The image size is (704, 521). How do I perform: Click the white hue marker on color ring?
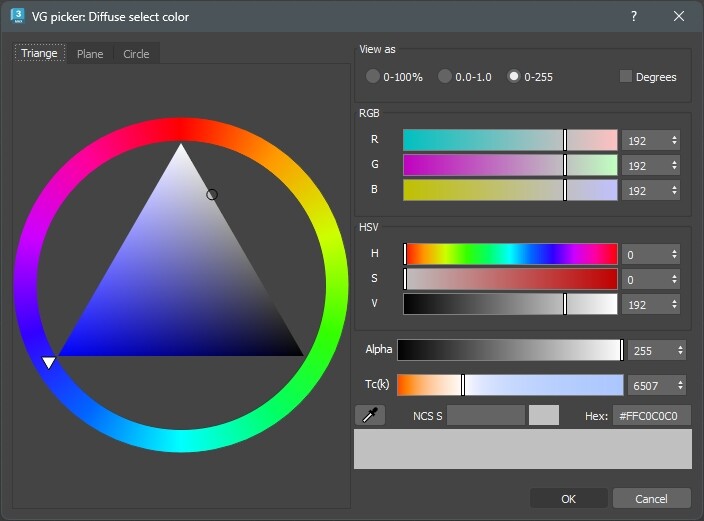click(48, 362)
